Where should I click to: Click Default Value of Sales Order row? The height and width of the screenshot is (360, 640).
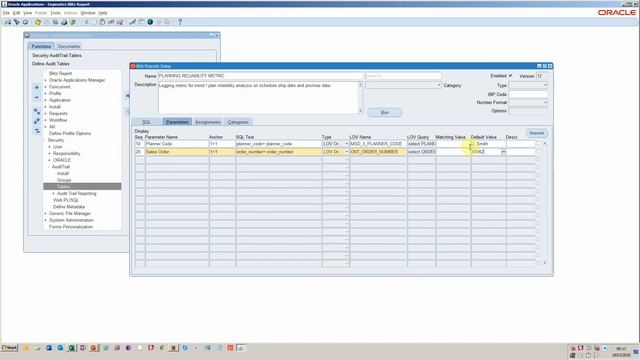pyautogui.click(x=486, y=152)
